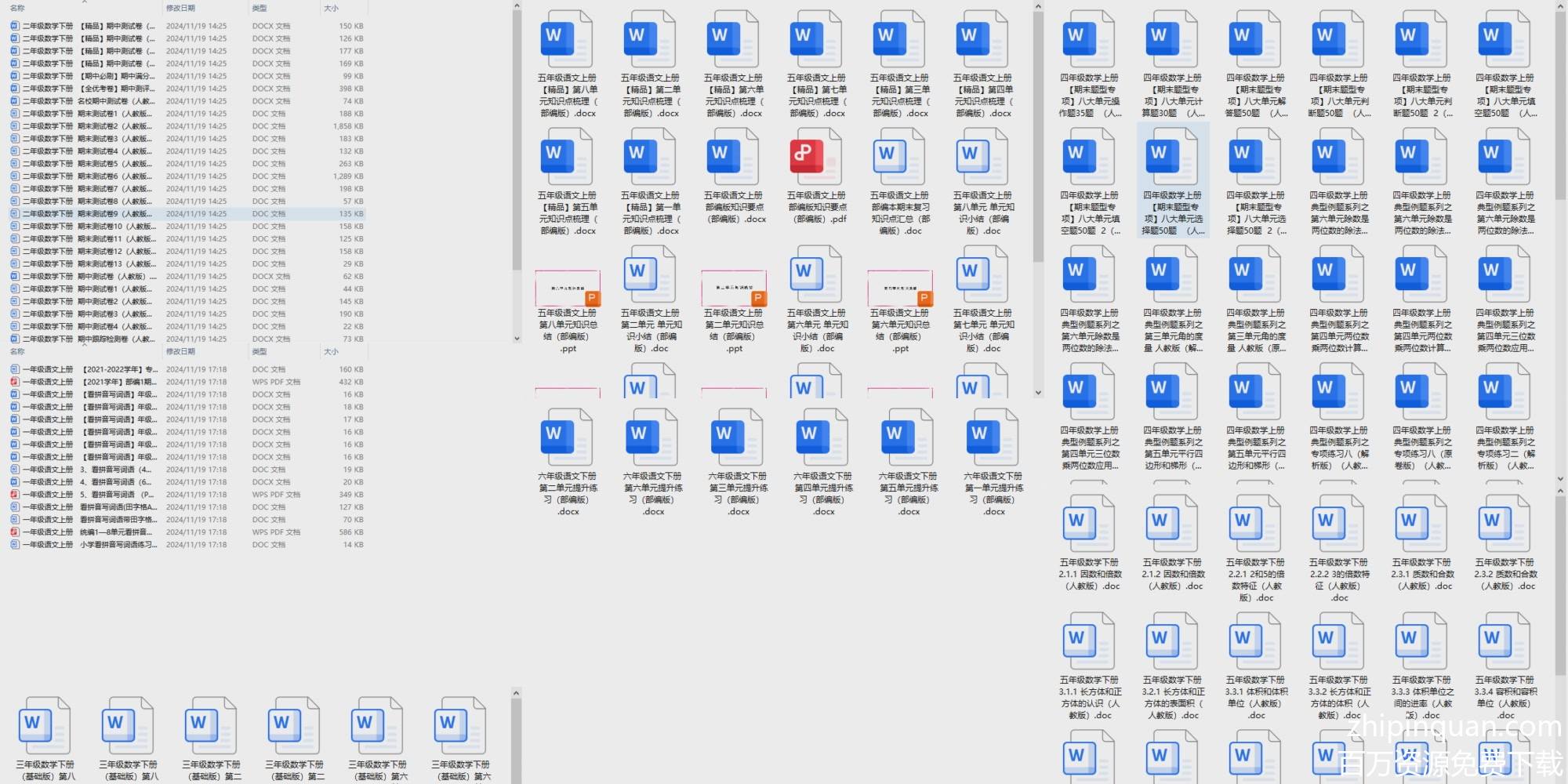Image resolution: width=1568 pixels, height=784 pixels.
Task: Select 六年级语文下册 第三单元提升练习 file icon
Action: point(738,437)
